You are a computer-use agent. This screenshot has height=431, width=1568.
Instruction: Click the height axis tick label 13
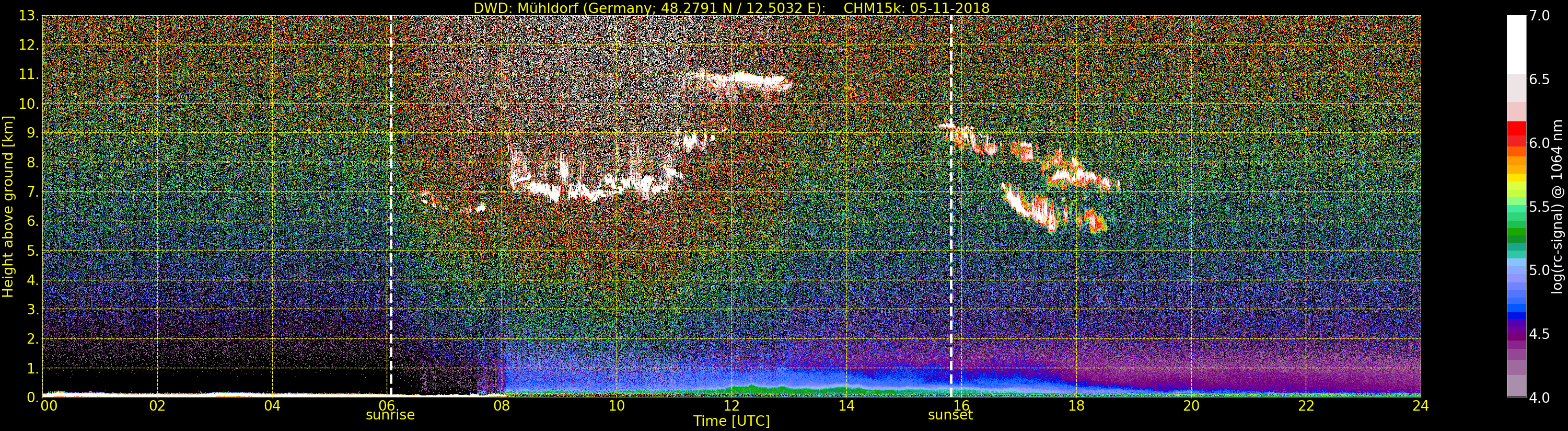(29, 16)
